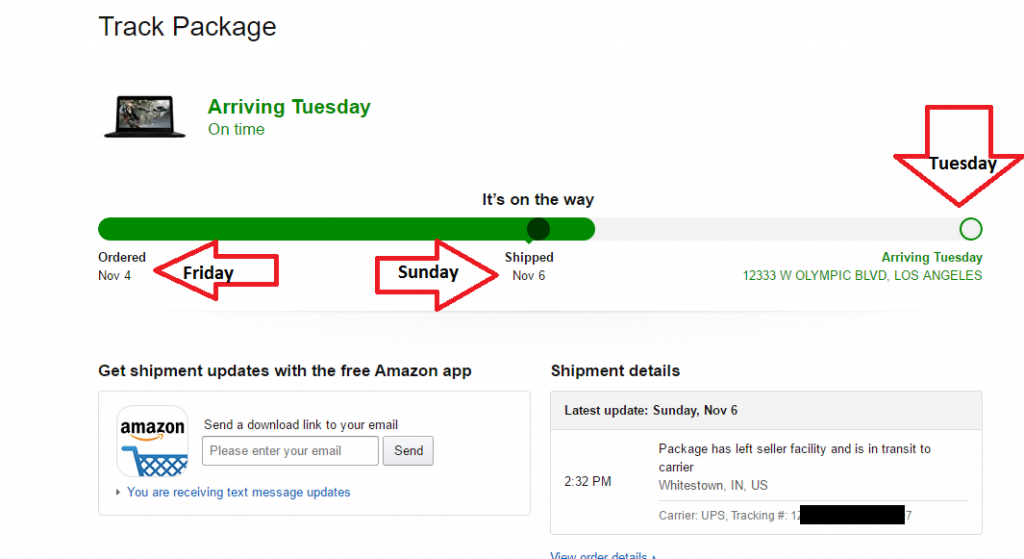
Task: Click the green delivery progress bar
Action: [346, 229]
